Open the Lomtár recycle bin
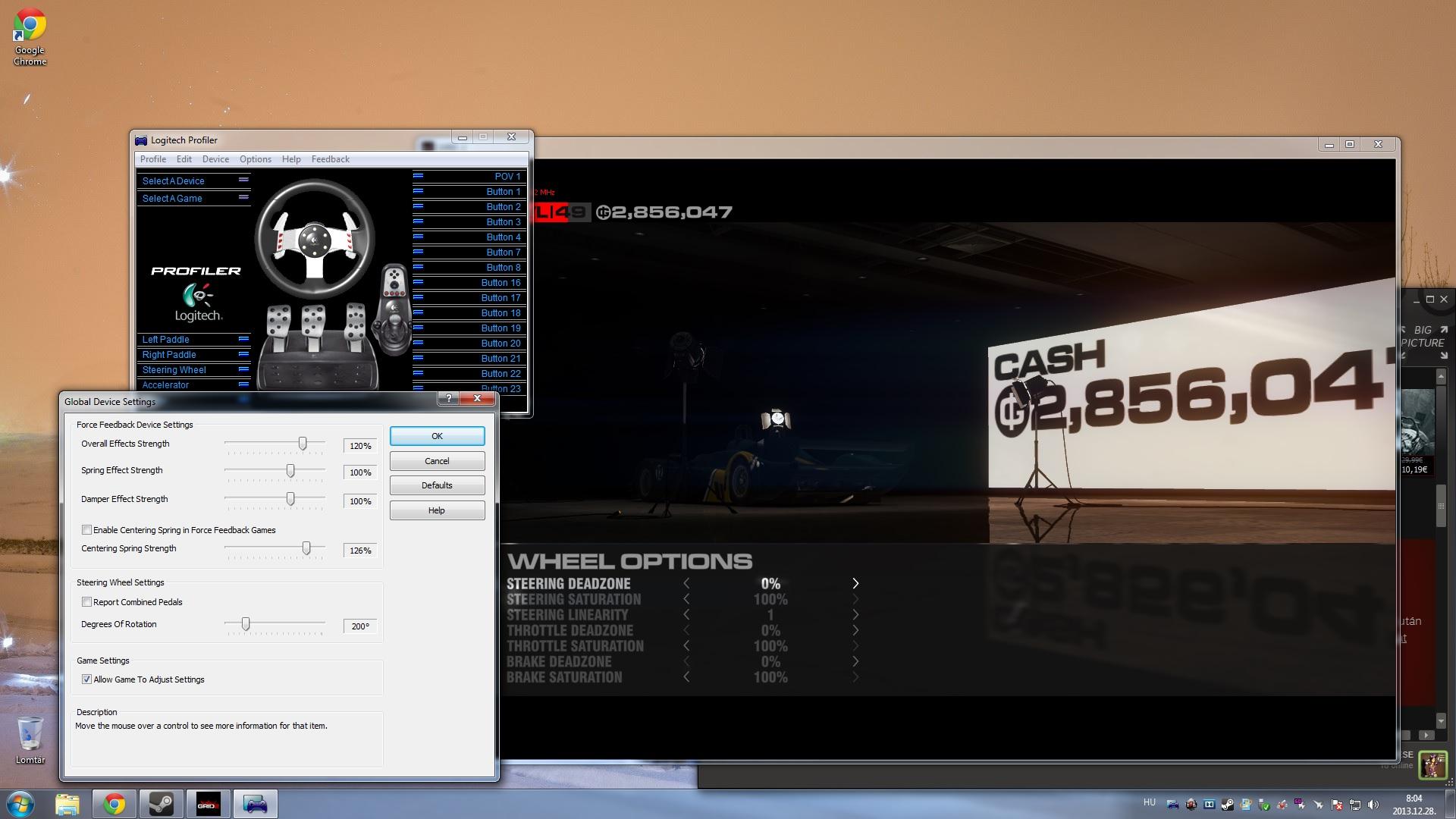 30,737
